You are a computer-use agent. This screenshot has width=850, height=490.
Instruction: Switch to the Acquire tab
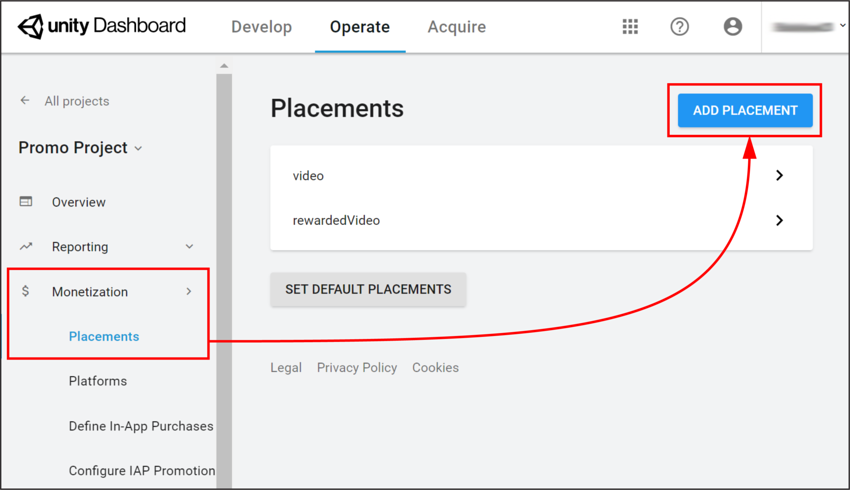456,27
